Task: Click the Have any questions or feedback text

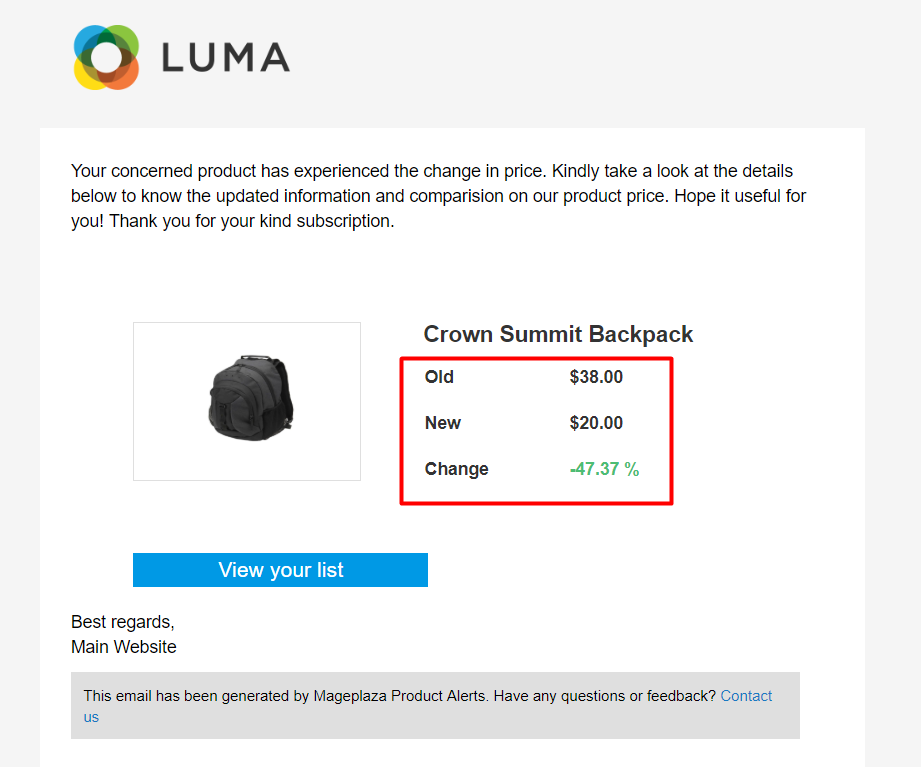Action: (x=606, y=696)
